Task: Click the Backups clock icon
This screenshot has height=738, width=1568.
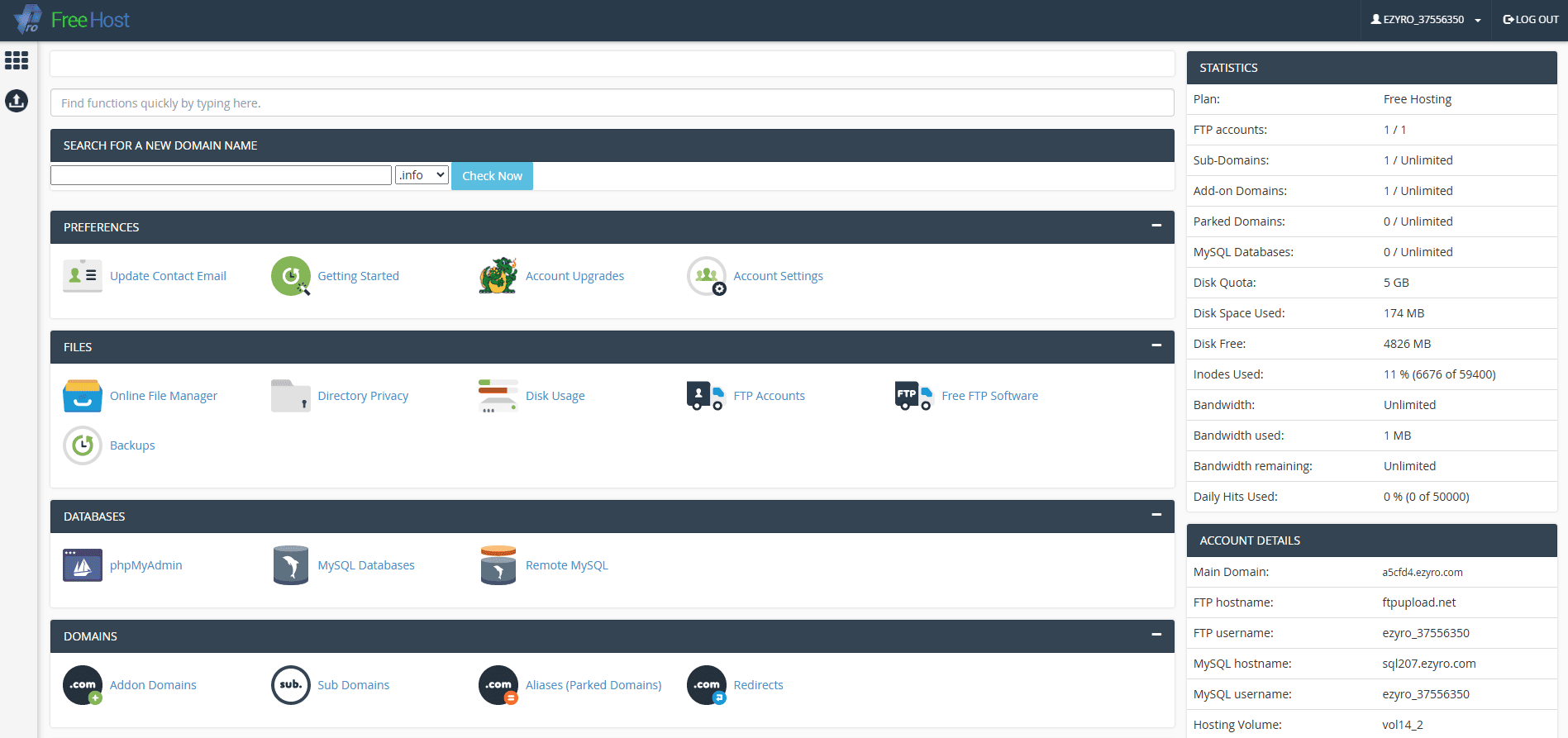Action: (83, 445)
